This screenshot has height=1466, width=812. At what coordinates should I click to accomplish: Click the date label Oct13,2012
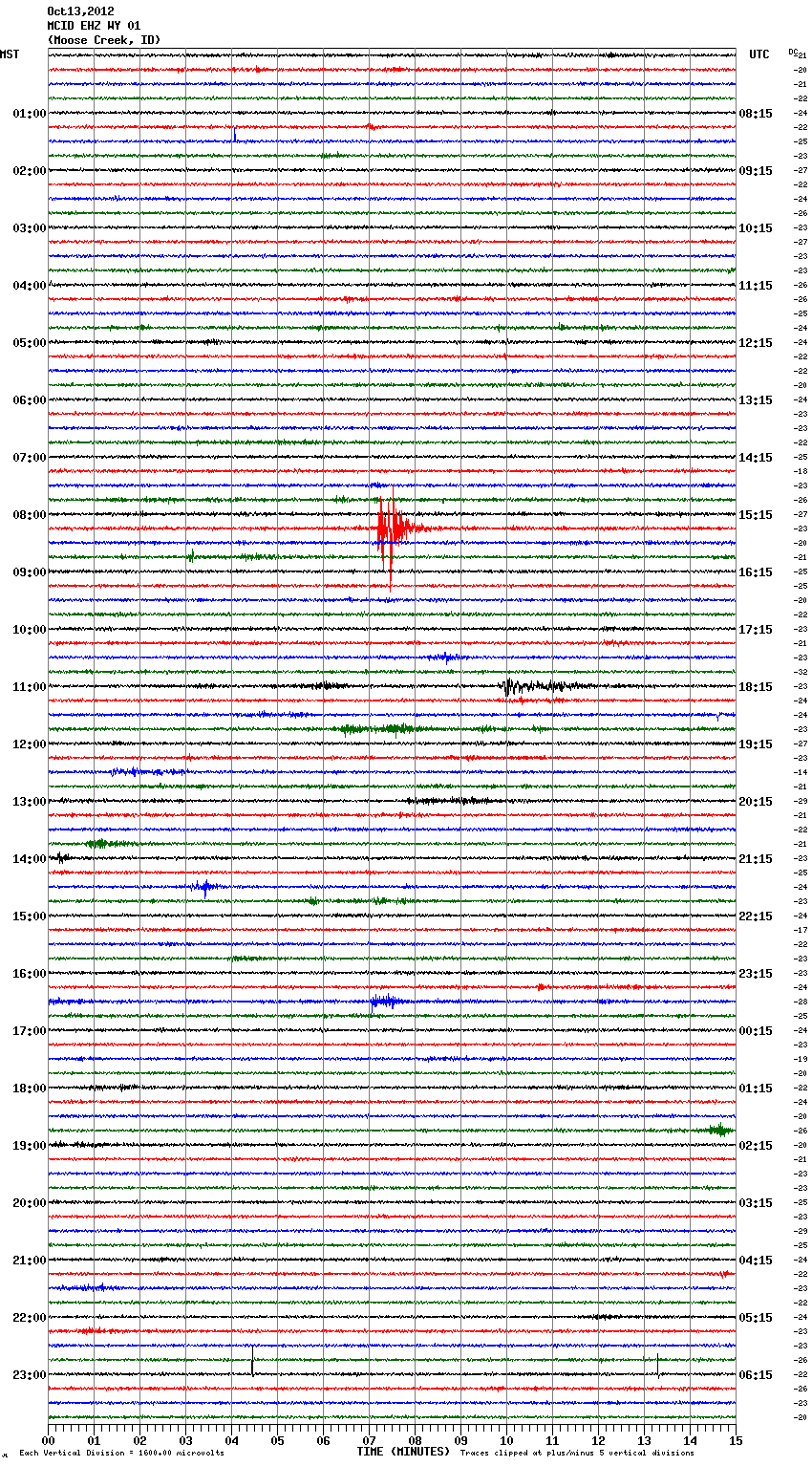point(80,11)
